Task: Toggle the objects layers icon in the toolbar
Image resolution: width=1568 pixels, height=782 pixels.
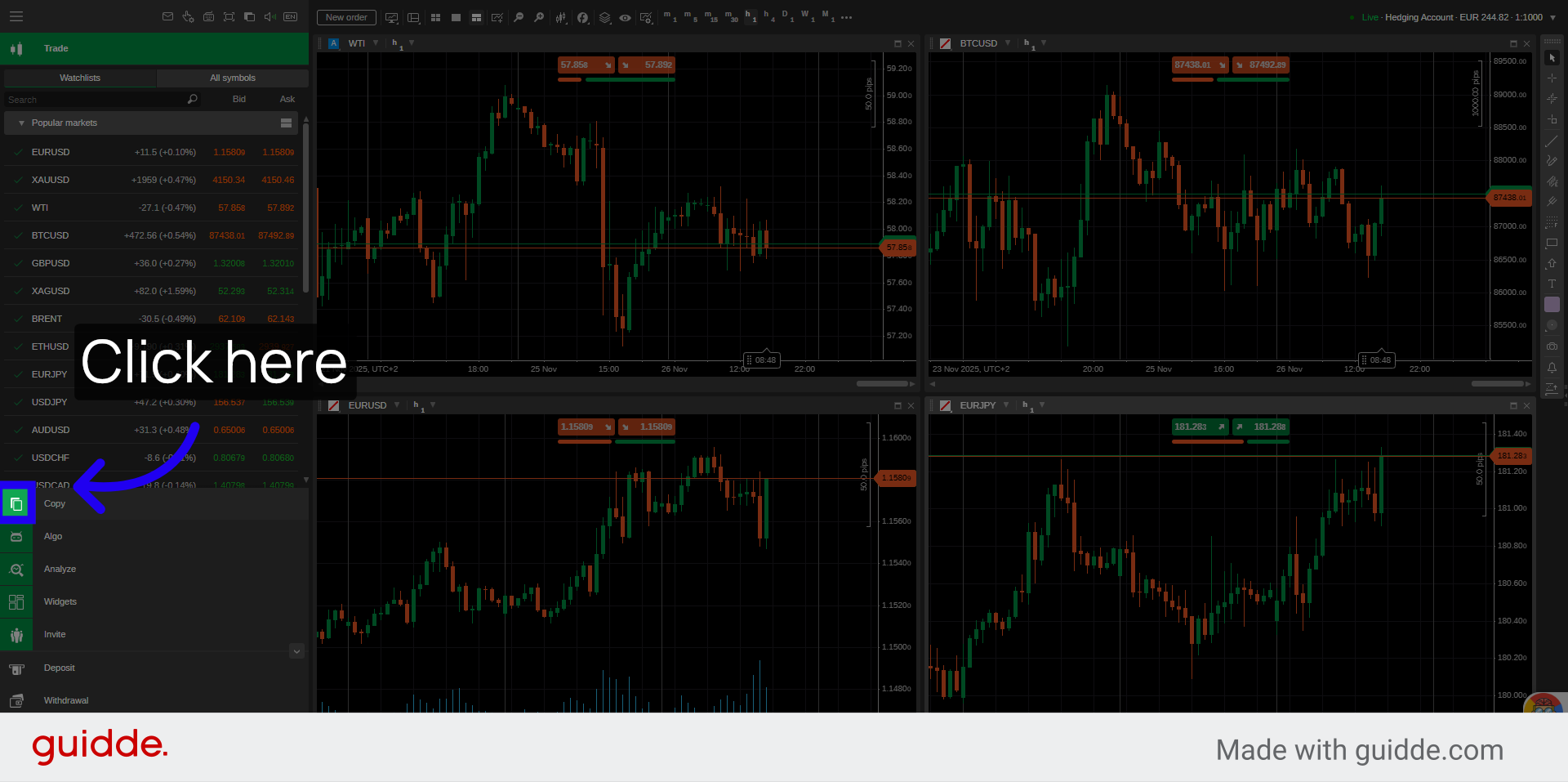Action: pos(604,16)
